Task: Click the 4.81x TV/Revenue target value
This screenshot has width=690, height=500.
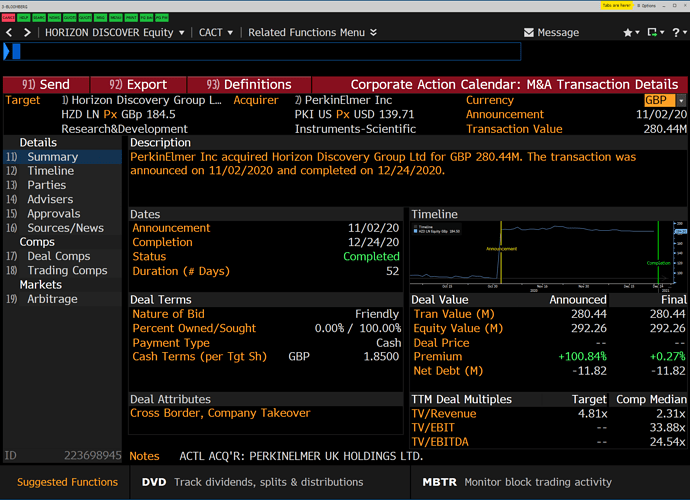Action: [x=592, y=414]
